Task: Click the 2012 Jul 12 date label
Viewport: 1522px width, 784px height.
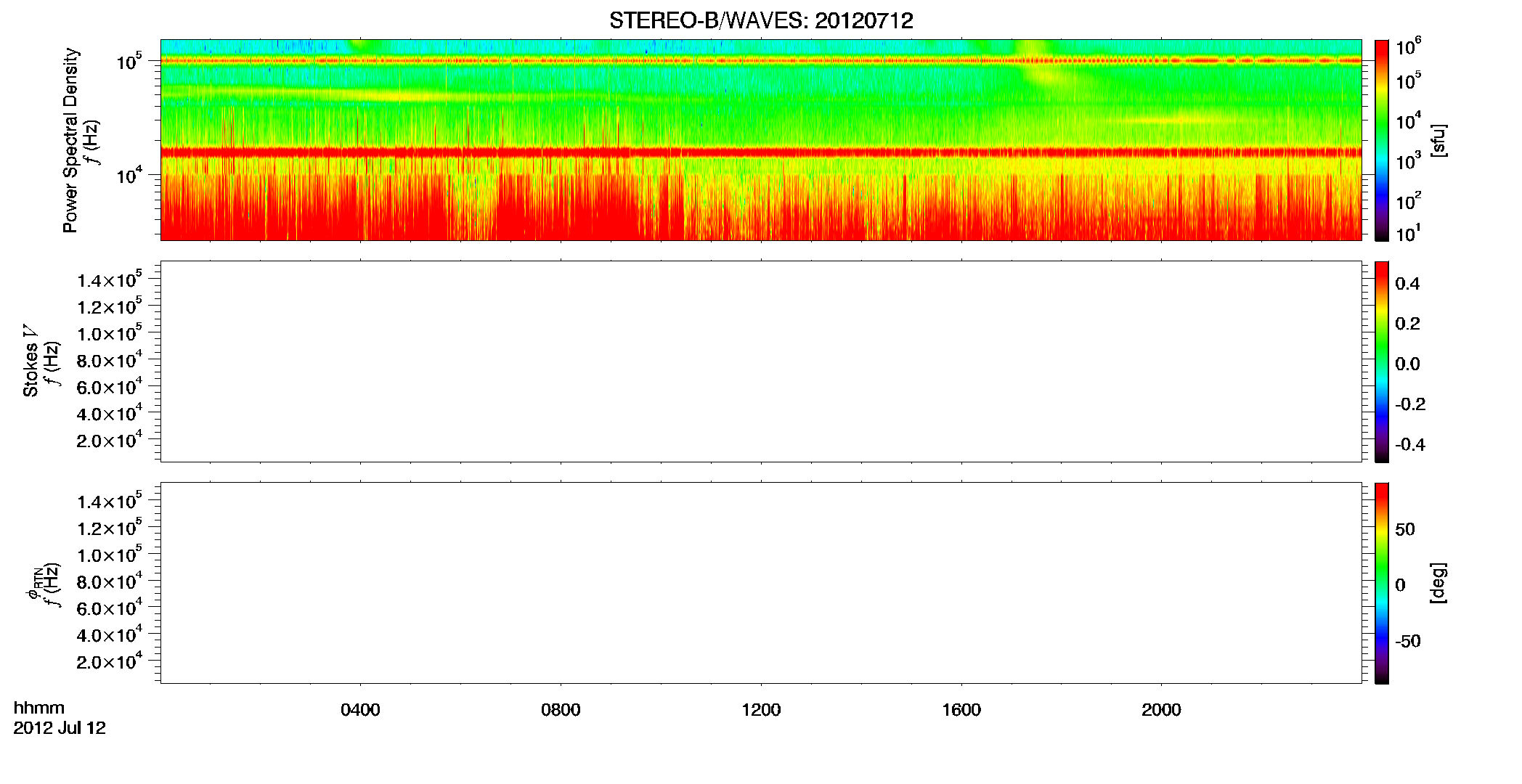Action: (60, 728)
